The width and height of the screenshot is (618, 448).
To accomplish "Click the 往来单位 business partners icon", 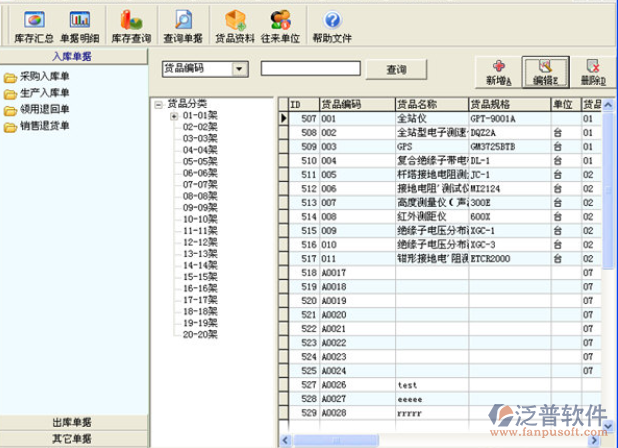I will [x=281, y=26].
